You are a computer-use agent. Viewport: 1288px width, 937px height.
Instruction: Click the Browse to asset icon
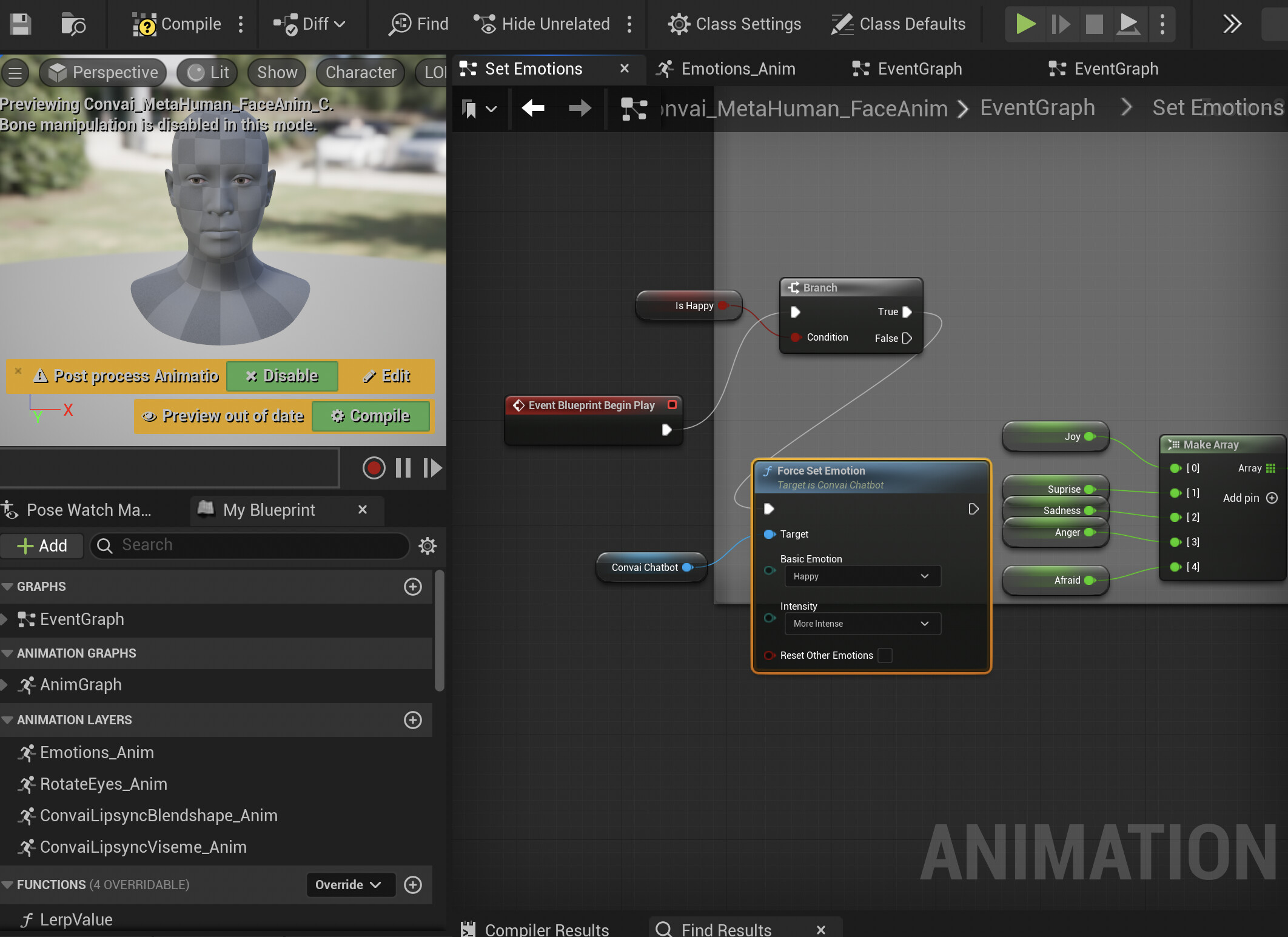click(73, 24)
